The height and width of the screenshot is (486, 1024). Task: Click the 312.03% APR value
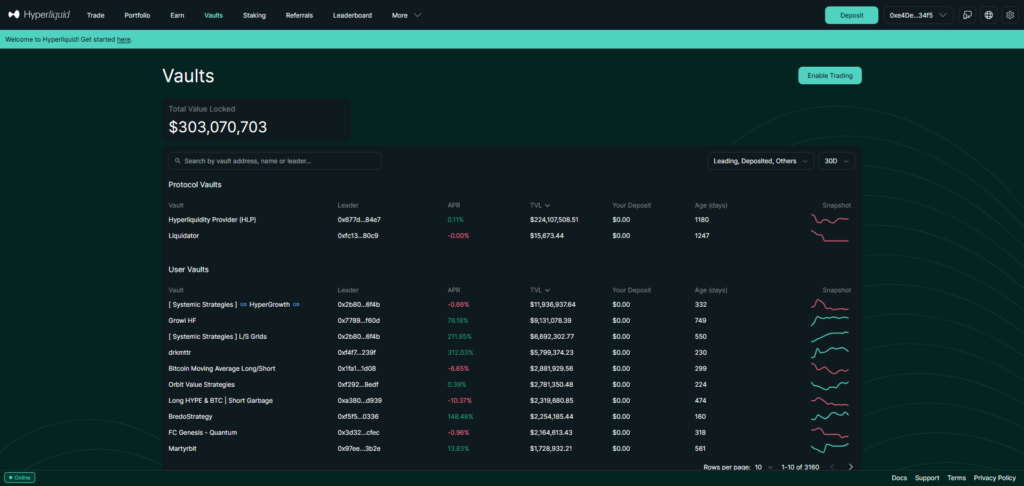click(460, 352)
